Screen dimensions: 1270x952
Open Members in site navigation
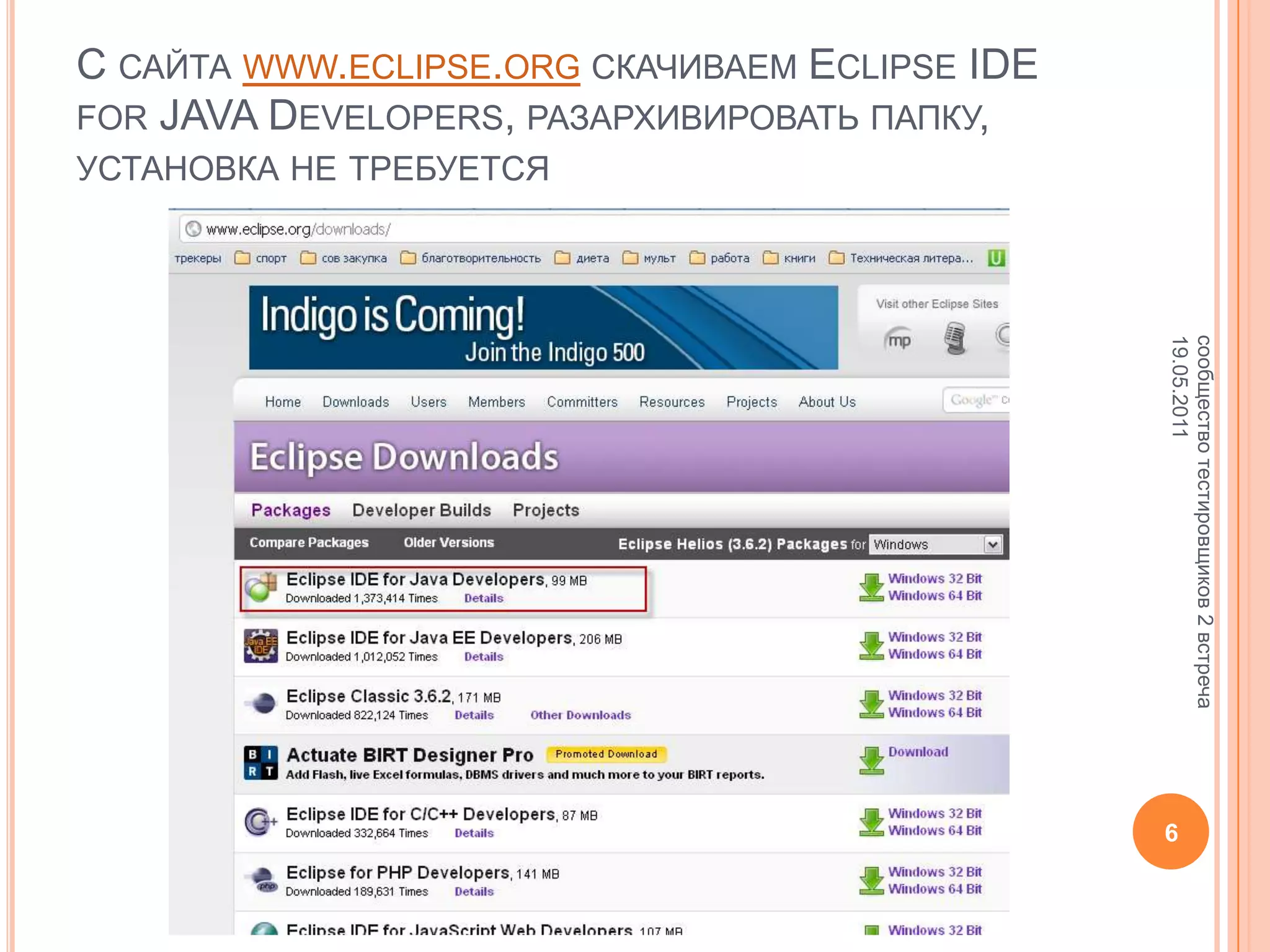pos(497,402)
